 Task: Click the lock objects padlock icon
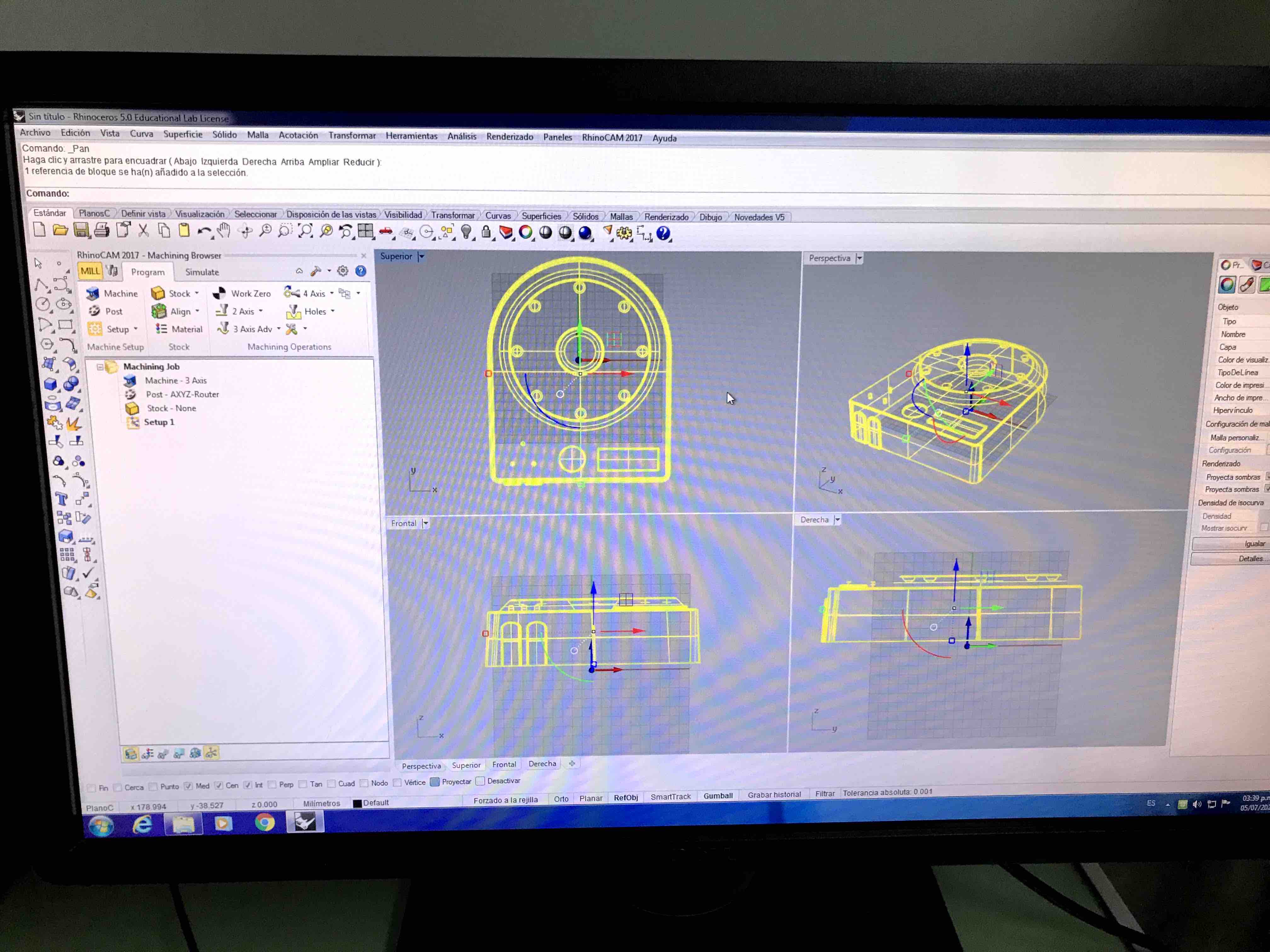(x=486, y=232)
